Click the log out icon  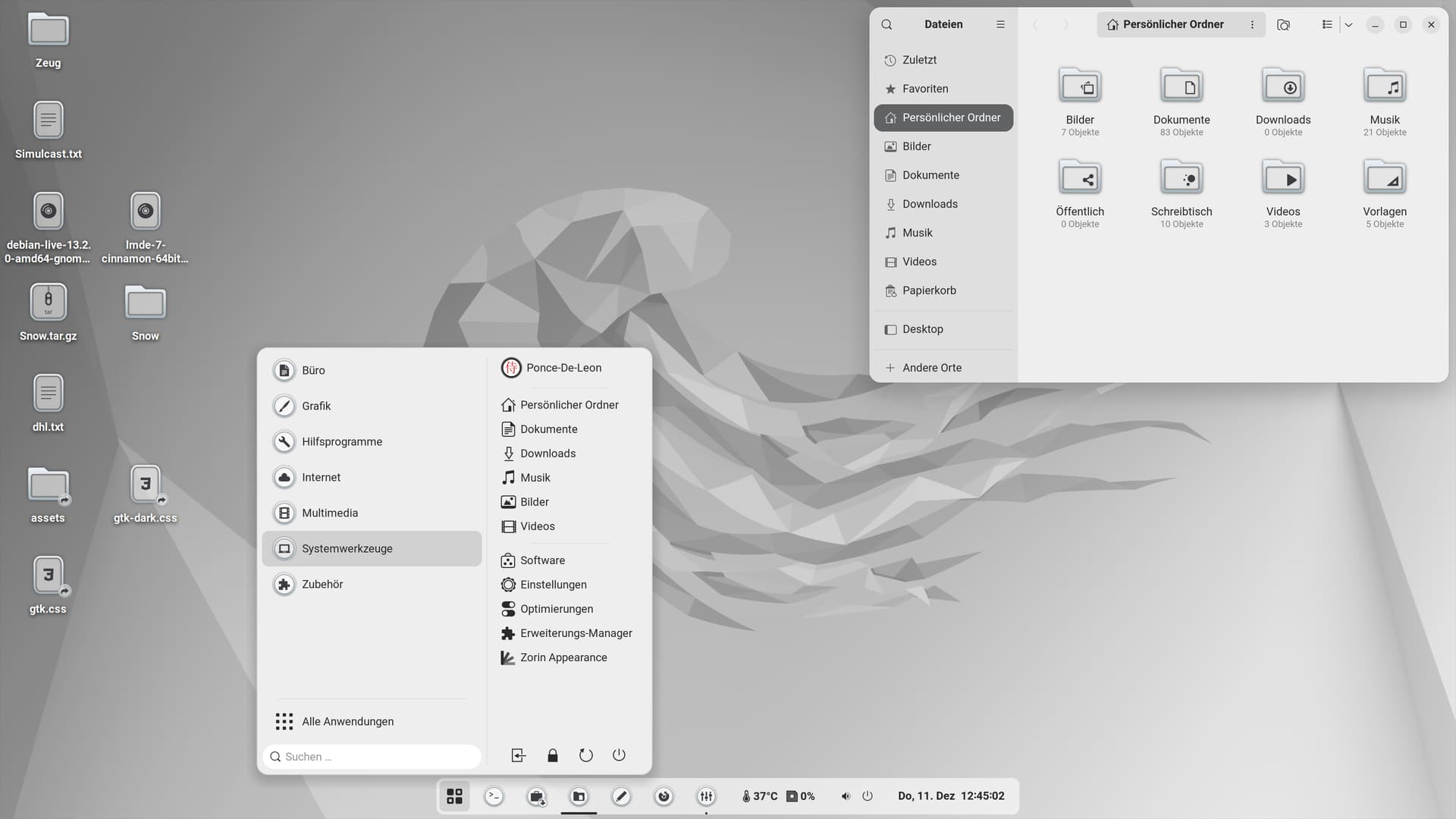tap(518, 755)
